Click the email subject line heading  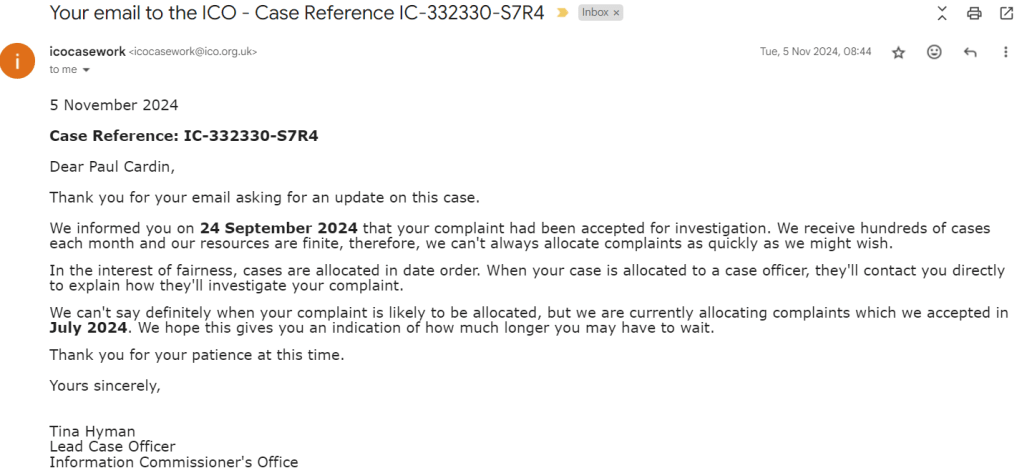(x=297, y=13)
